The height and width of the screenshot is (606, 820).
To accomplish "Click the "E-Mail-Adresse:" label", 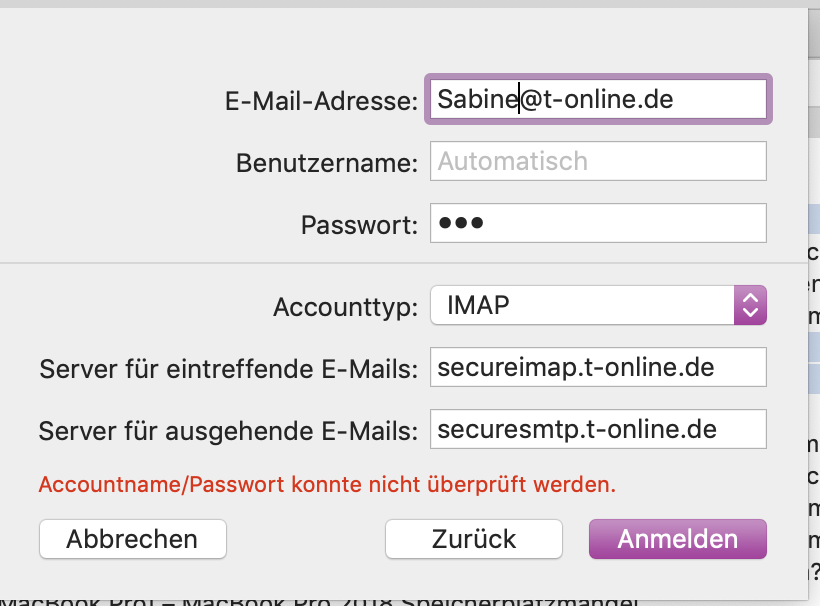I will pyautogui.click(x=322, y=100).
